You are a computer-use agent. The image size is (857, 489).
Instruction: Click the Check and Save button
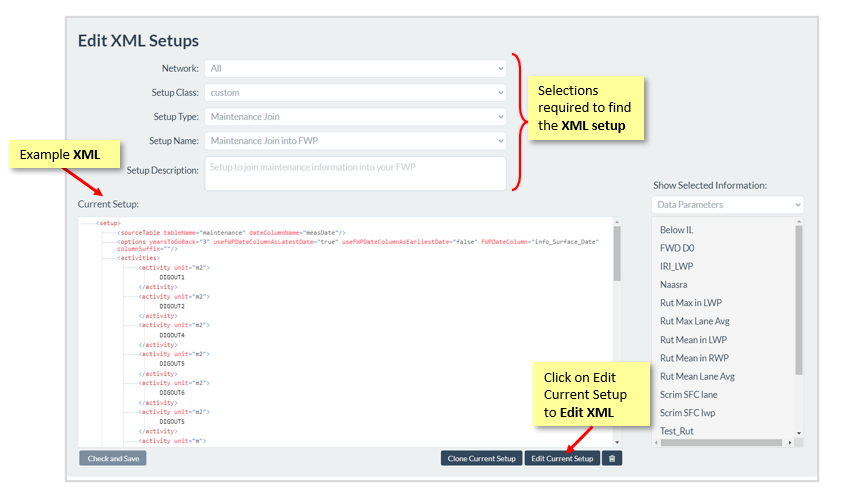tap(113, 458)
